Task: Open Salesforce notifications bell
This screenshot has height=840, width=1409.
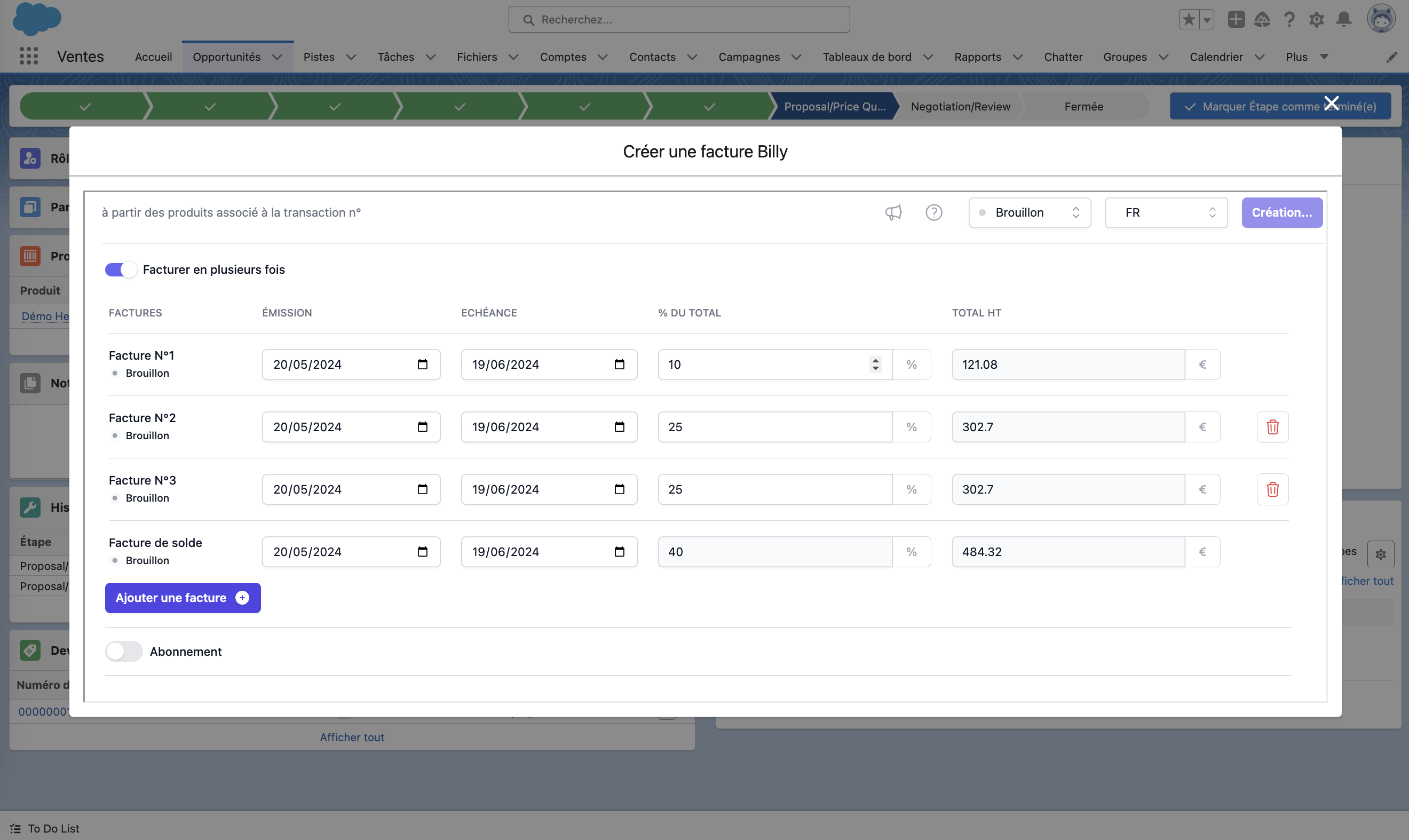Action: click(1343, 20)
